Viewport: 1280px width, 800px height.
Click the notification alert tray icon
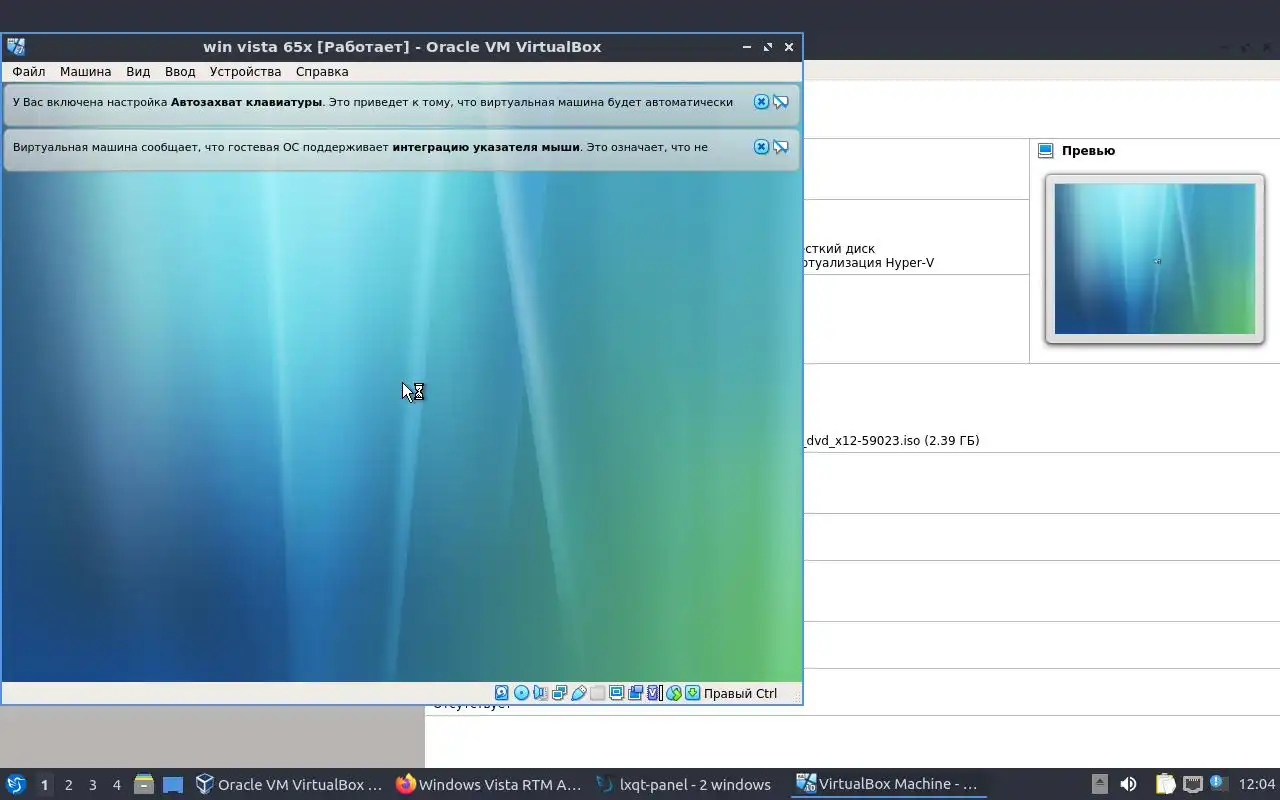tap(1218, 783)
